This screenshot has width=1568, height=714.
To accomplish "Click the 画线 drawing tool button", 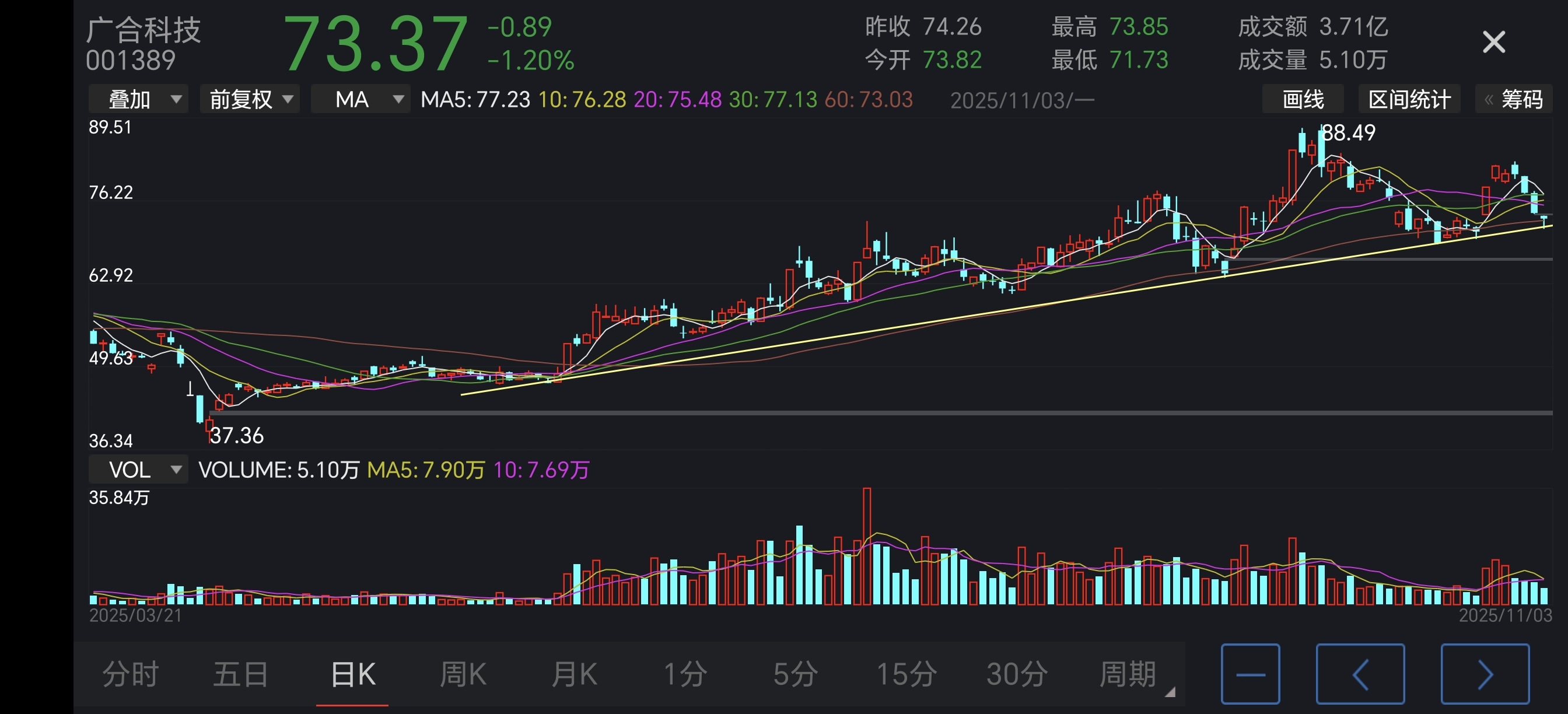I will point(1303,99).
